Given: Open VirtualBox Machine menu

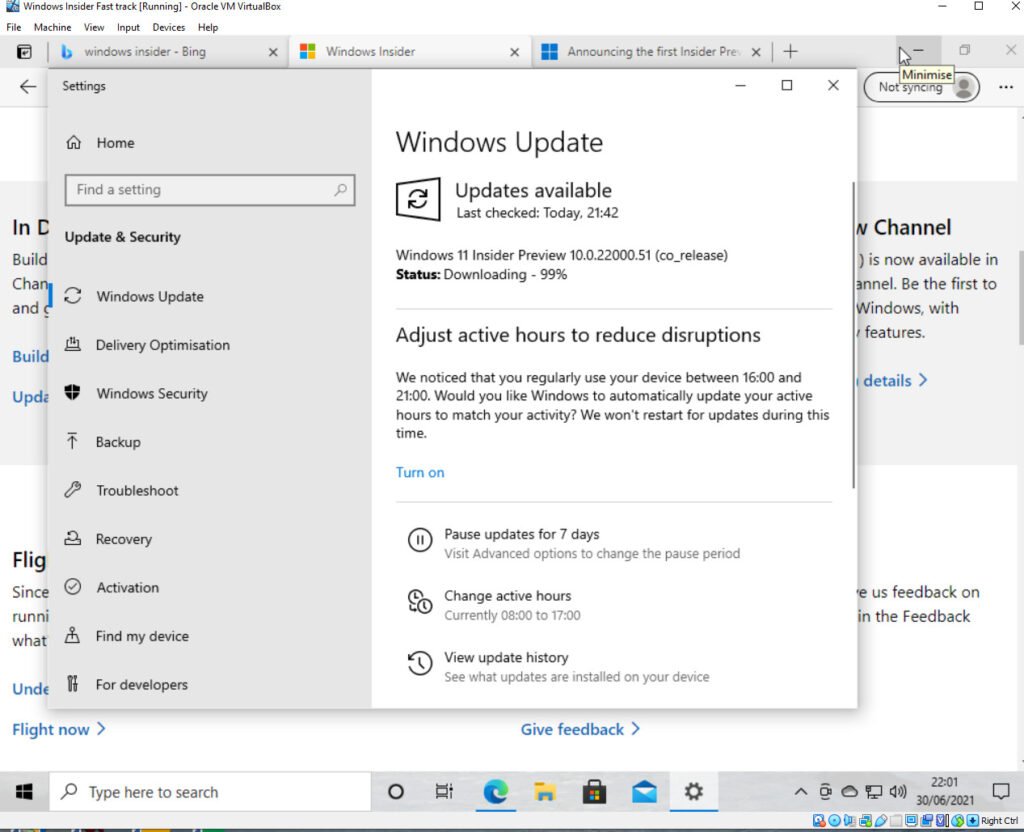Looking at the screenshot, I should pyautogui.click(x=52, y=27).
